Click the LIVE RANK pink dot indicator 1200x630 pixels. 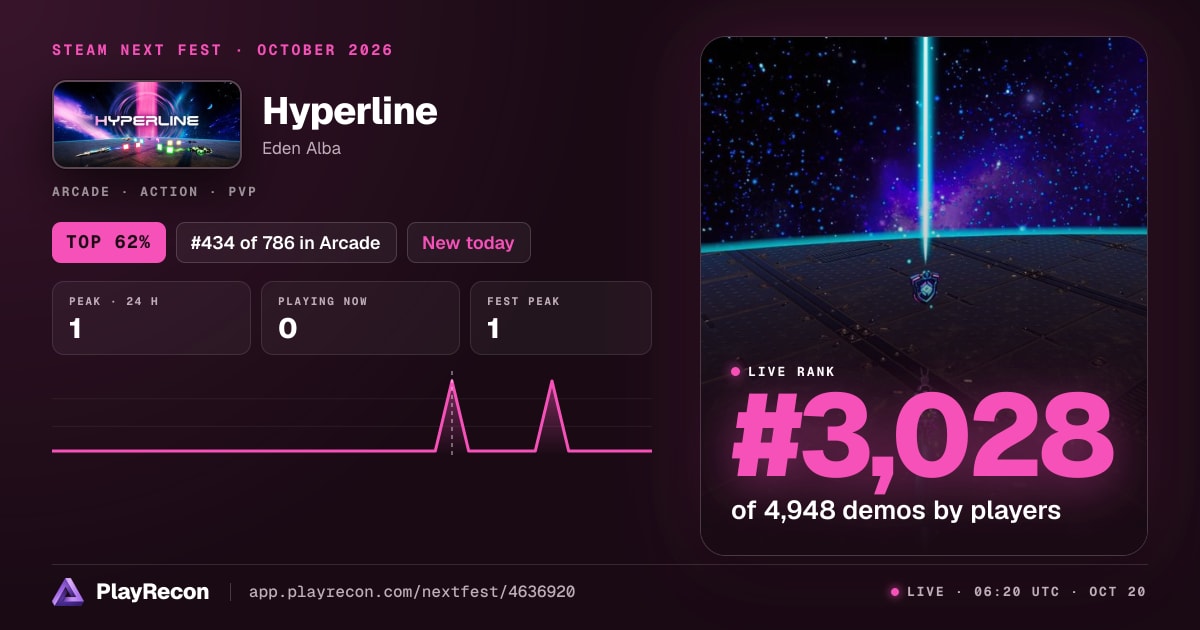point(736,372)
